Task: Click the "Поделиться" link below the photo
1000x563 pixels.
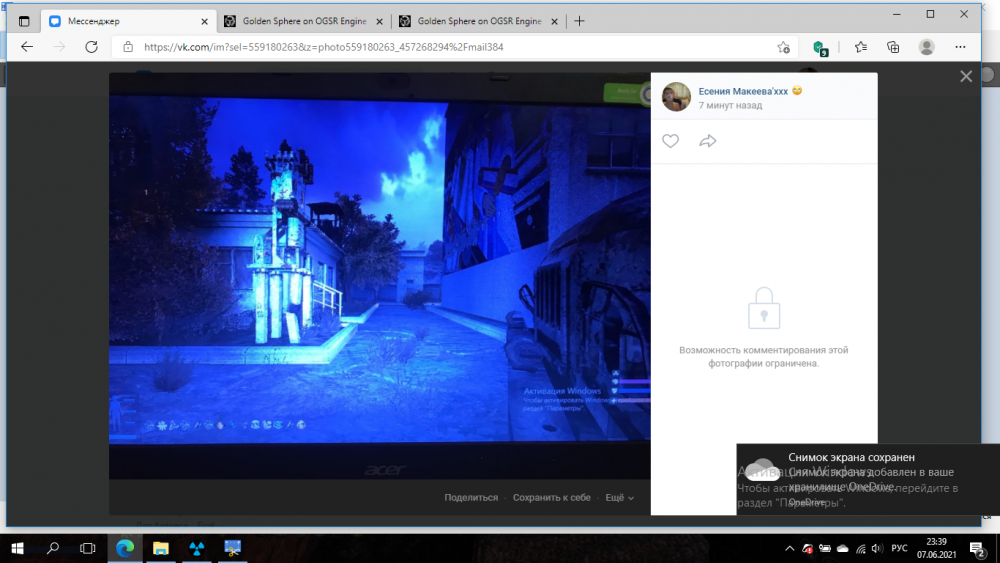Action: click(471, 497)
